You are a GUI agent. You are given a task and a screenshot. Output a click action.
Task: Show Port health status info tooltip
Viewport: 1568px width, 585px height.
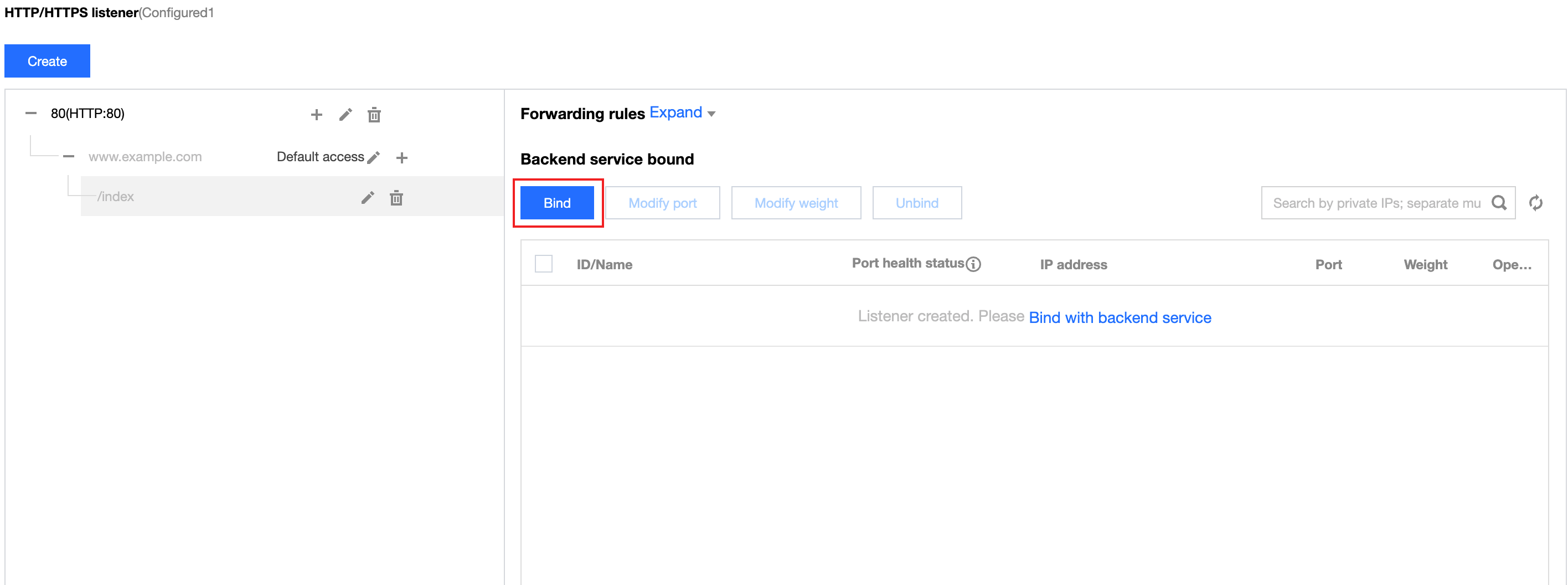973,264
